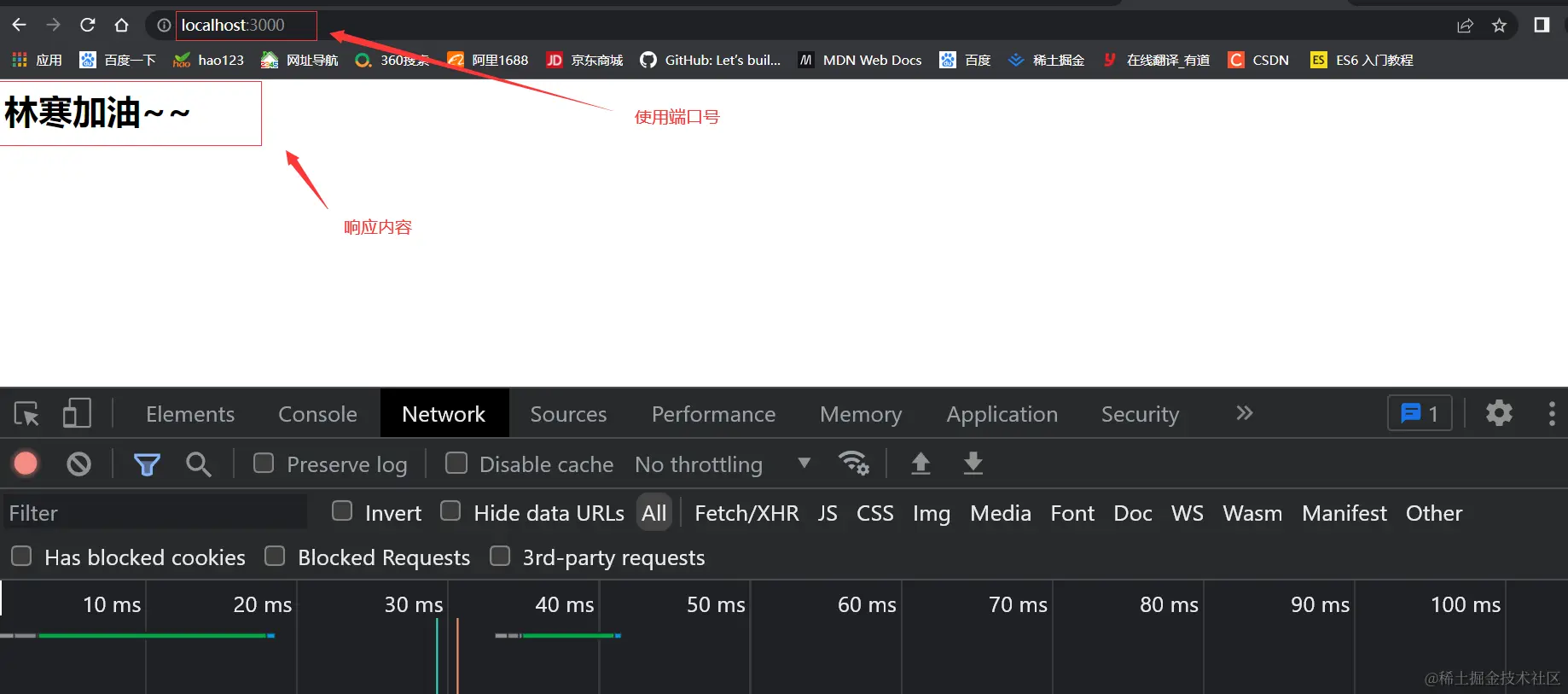Bookmark this page with the star icon
This screenshot has height=694, width=1568.
coord(1499,26)
